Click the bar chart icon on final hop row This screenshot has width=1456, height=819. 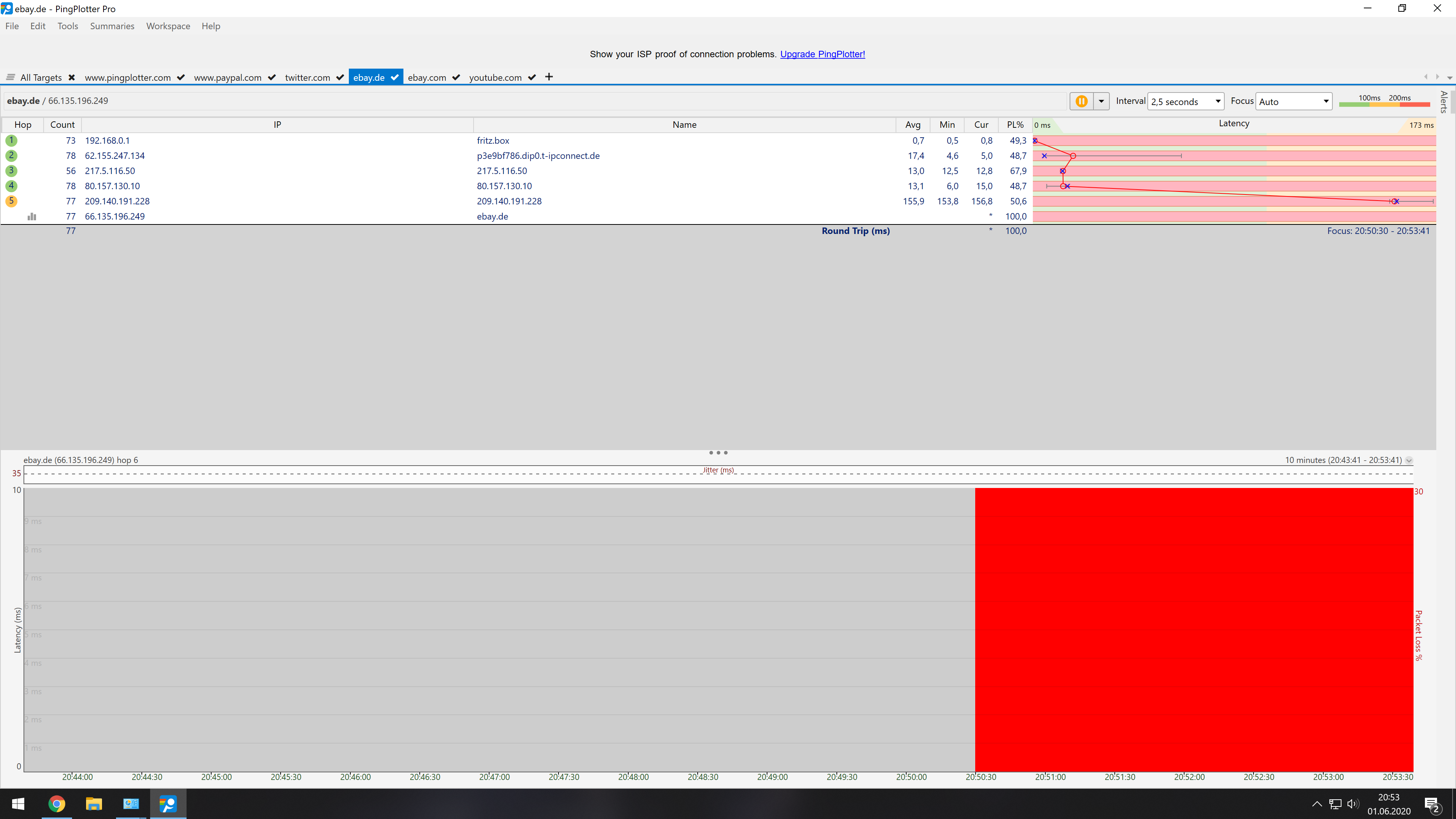32,217
